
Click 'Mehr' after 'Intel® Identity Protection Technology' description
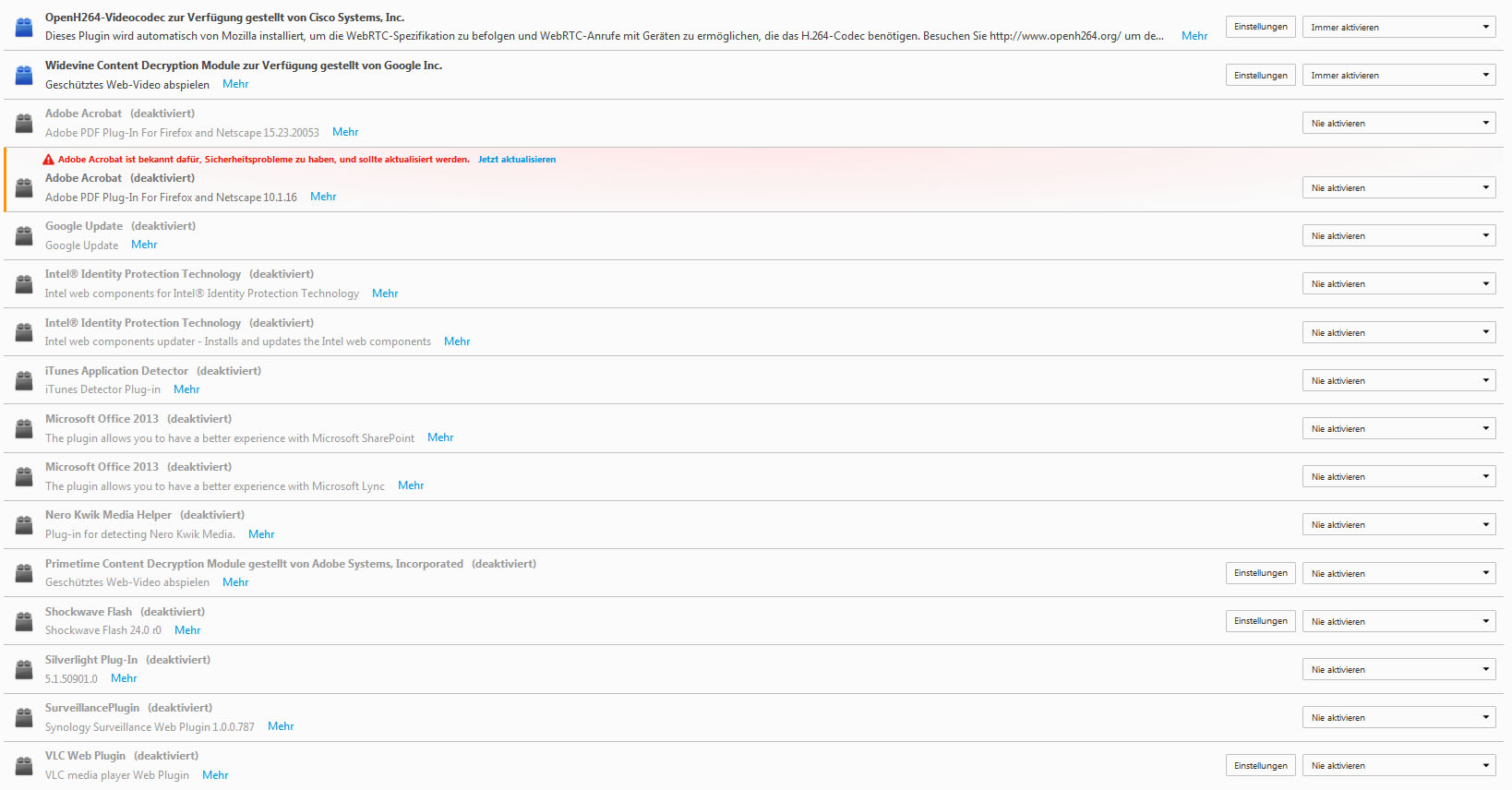pyautogui.click(x=385, y=293)
